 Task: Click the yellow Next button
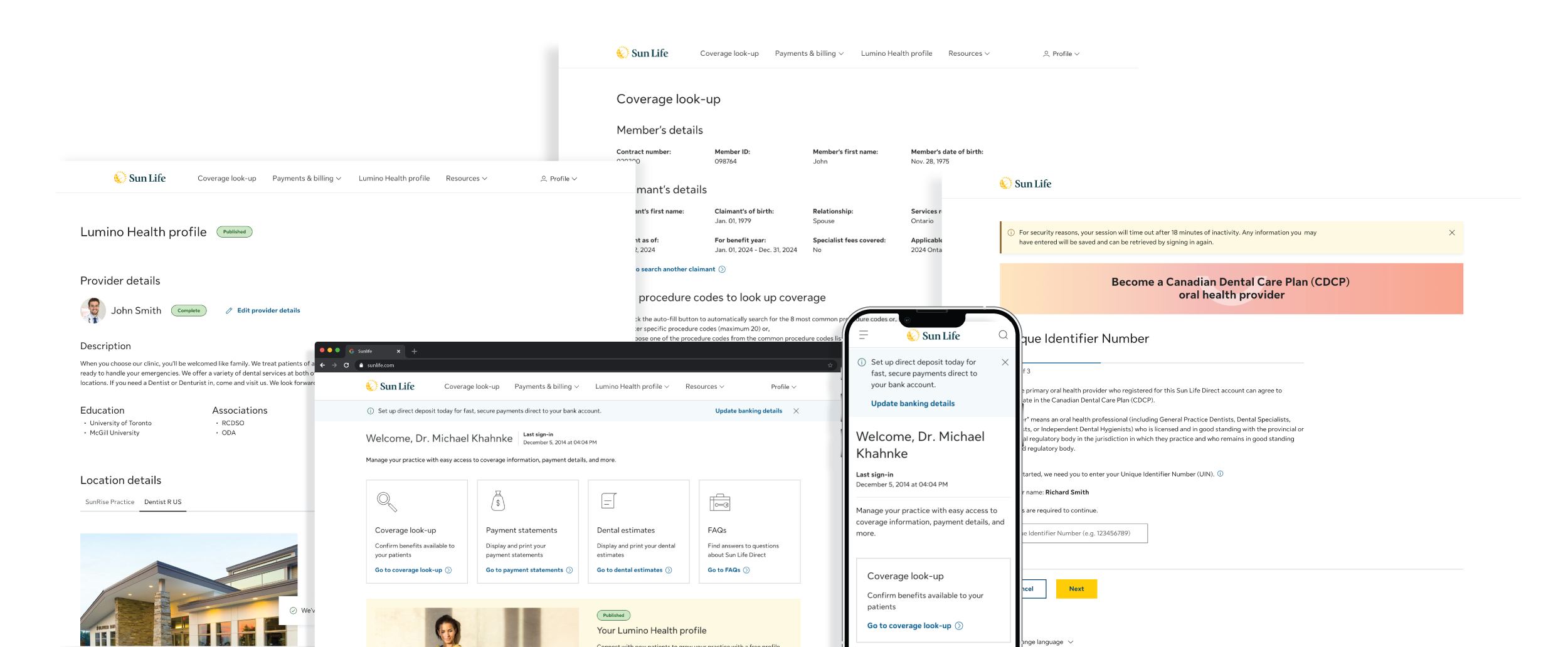(1076, 589)
